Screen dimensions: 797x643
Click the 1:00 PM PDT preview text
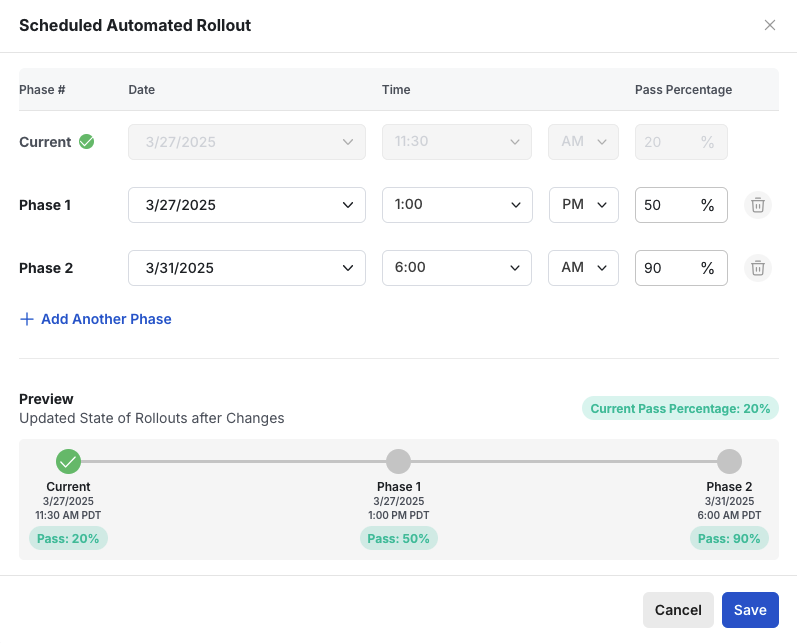click(x=398, y=515)
